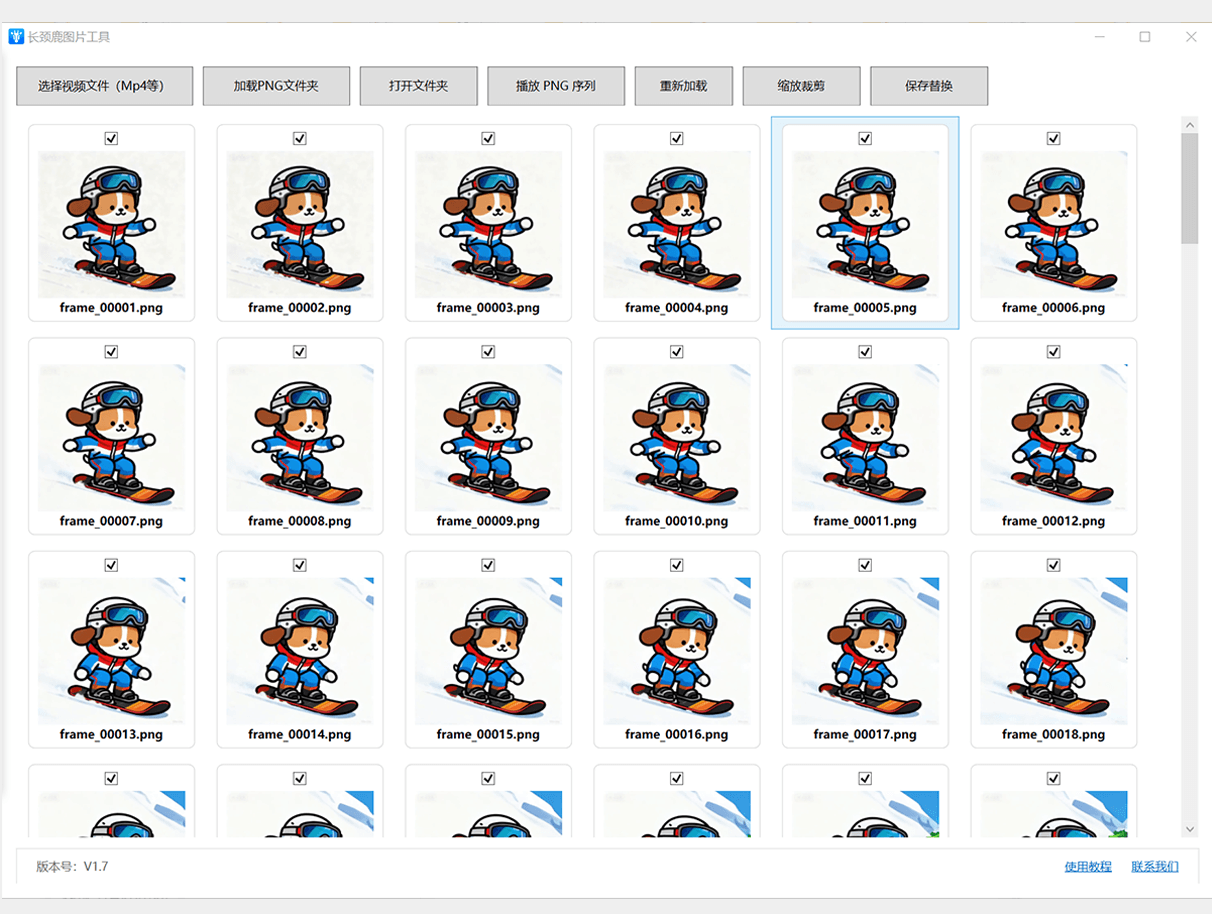Deselect the frame_00013.png checkbox
1212x914 pixels.
(x=111, y=565)
